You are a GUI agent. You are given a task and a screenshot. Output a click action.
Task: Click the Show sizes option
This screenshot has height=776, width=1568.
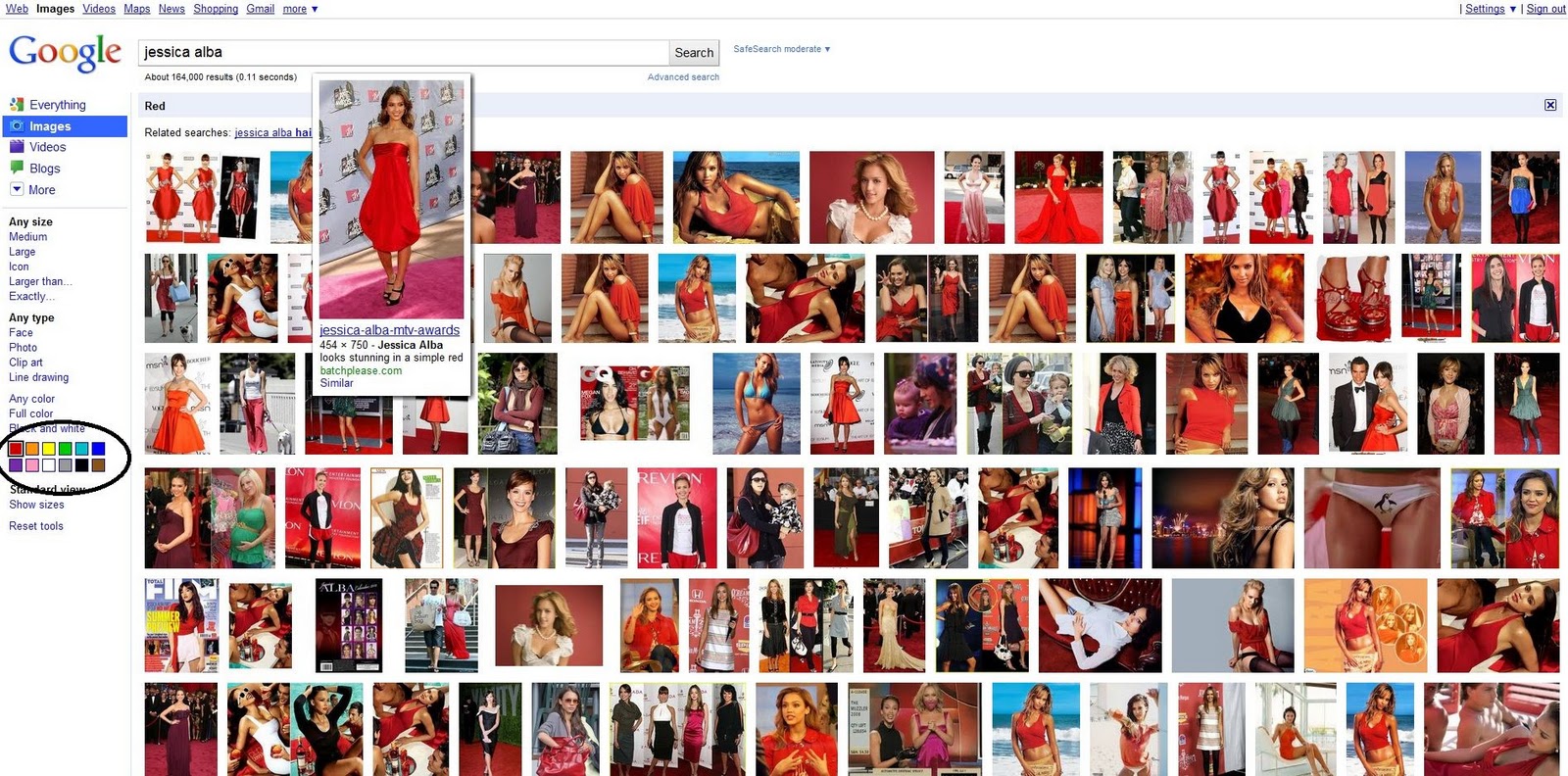(x=36, y=505)
